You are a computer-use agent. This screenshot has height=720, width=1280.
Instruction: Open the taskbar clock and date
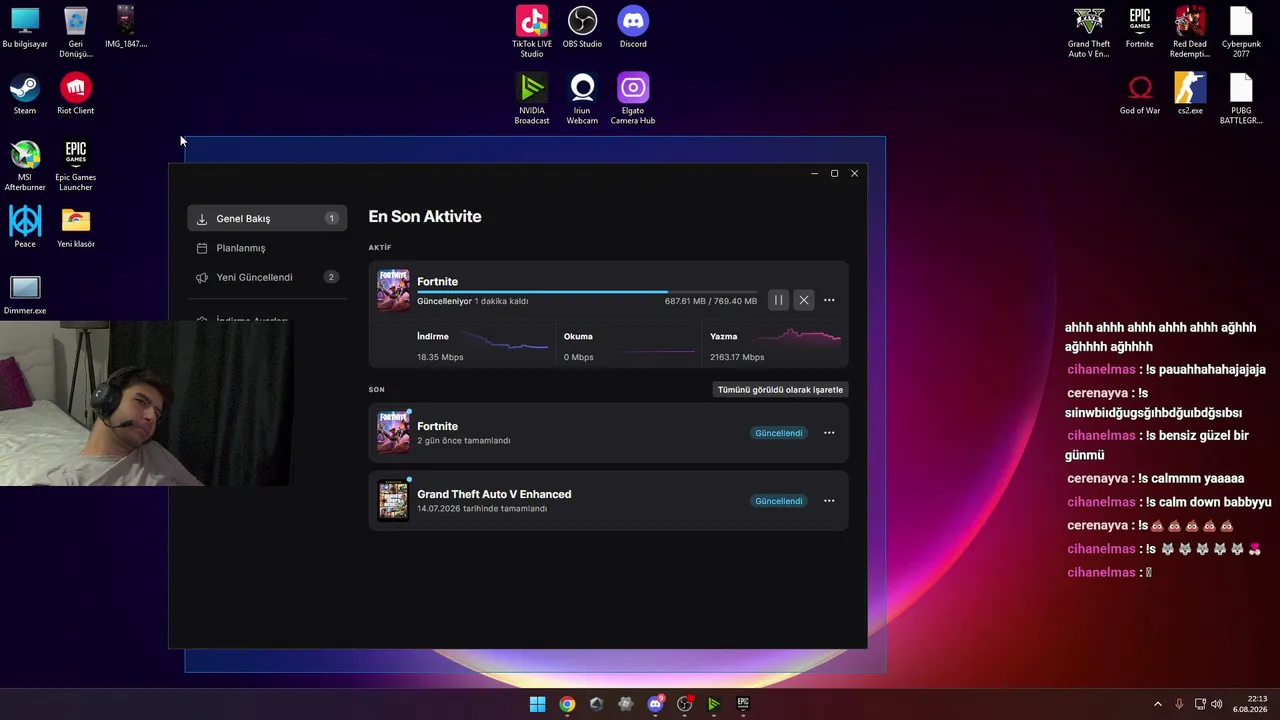pyautogui.click(x=1250, y=704)
